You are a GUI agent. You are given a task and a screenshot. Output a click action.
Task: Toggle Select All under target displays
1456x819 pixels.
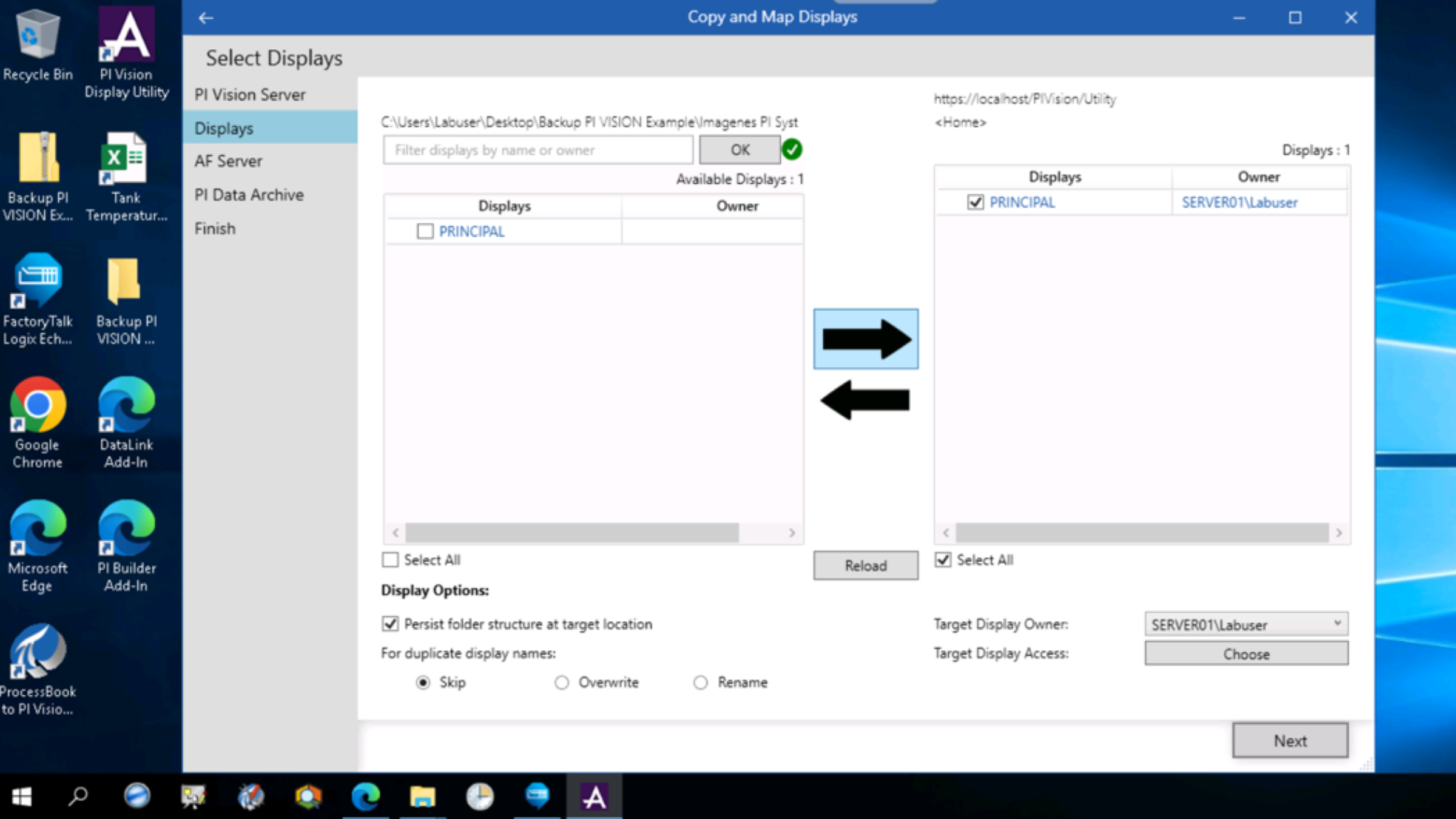[x=943, y=559]
